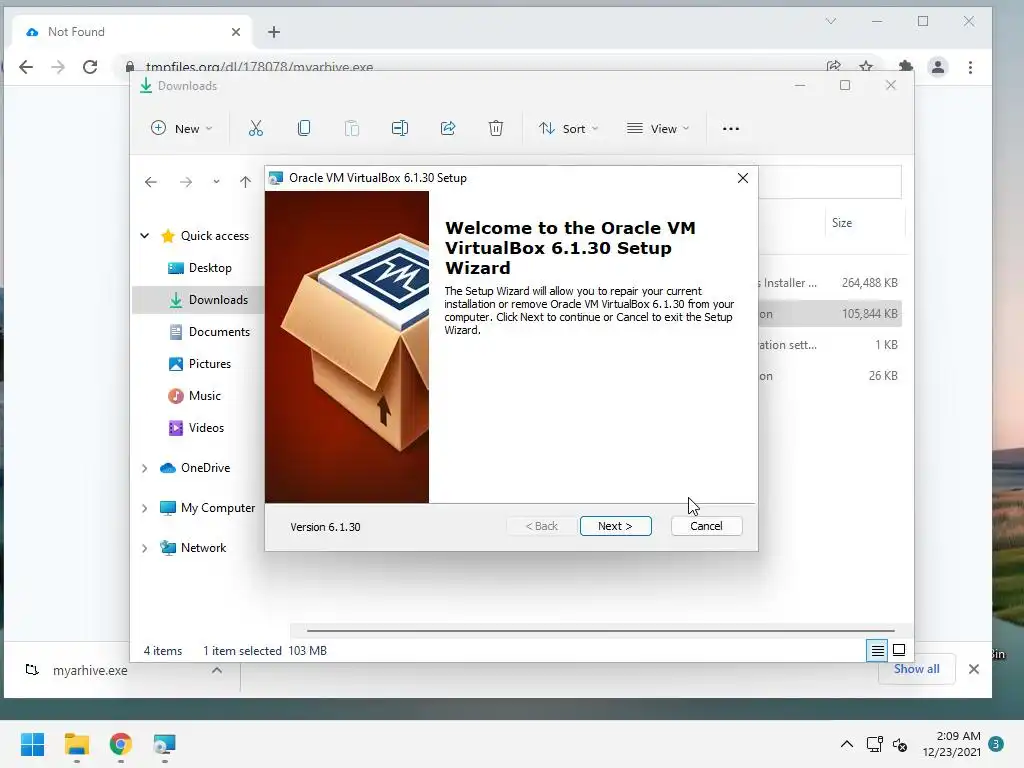The height and width of the screenshot is (768, 1024).
Task: Select Pictures in the navigation pane
Action: (x=199, y=364)
